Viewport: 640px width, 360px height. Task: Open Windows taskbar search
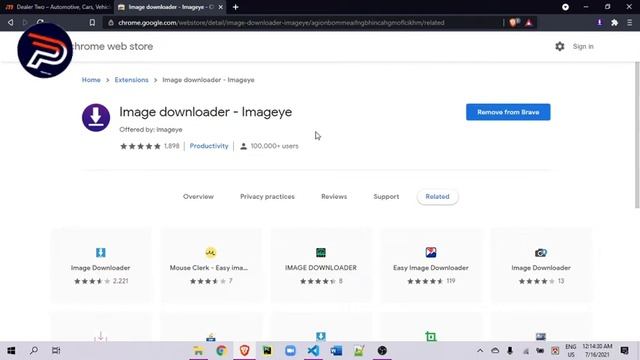pos(34,351)
